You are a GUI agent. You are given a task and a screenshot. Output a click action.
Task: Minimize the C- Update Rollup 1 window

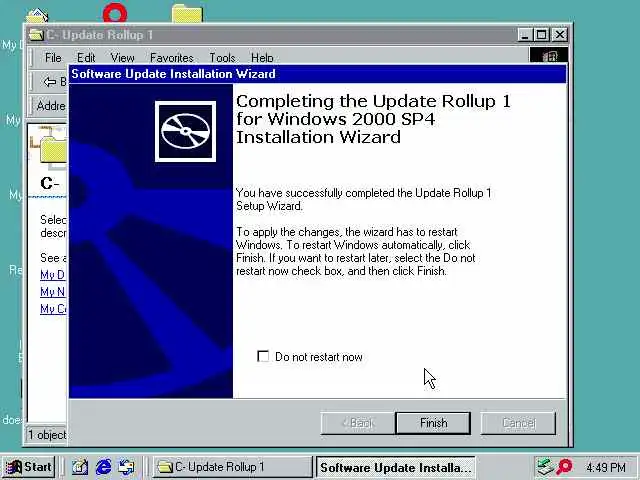pyautogui.click(x=524, y=35)
